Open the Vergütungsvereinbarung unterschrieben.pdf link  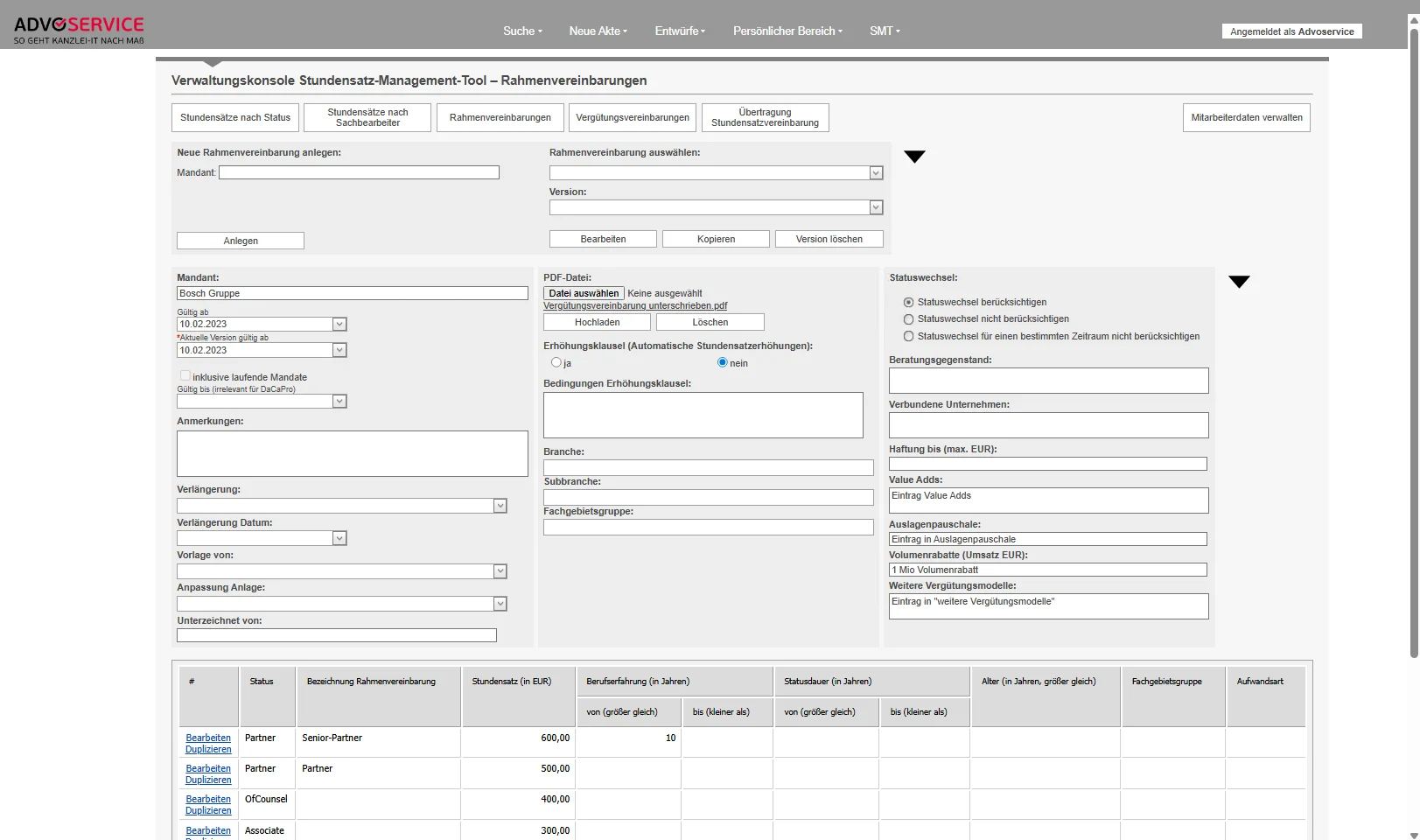[635, 305]
